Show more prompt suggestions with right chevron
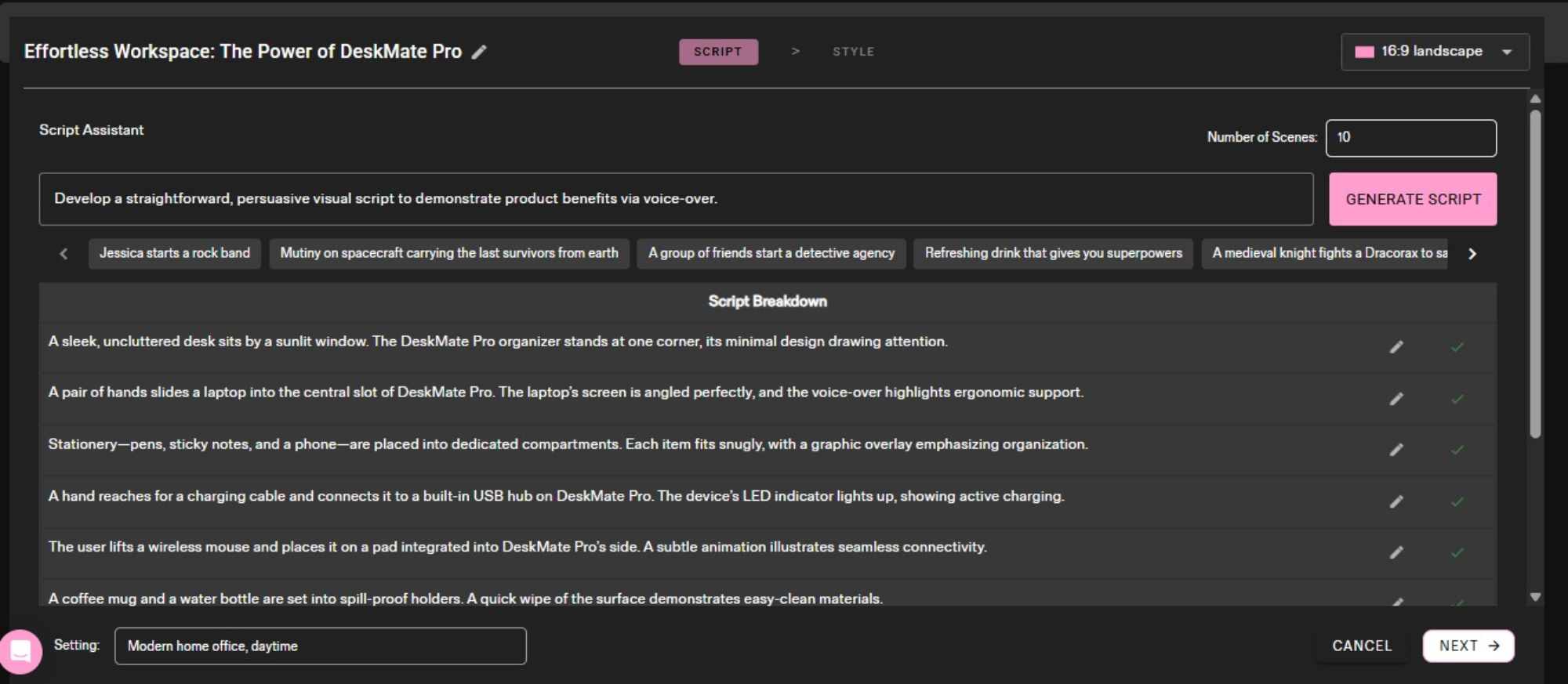This screenshot has height=684, width=1568. (1472, 254)
